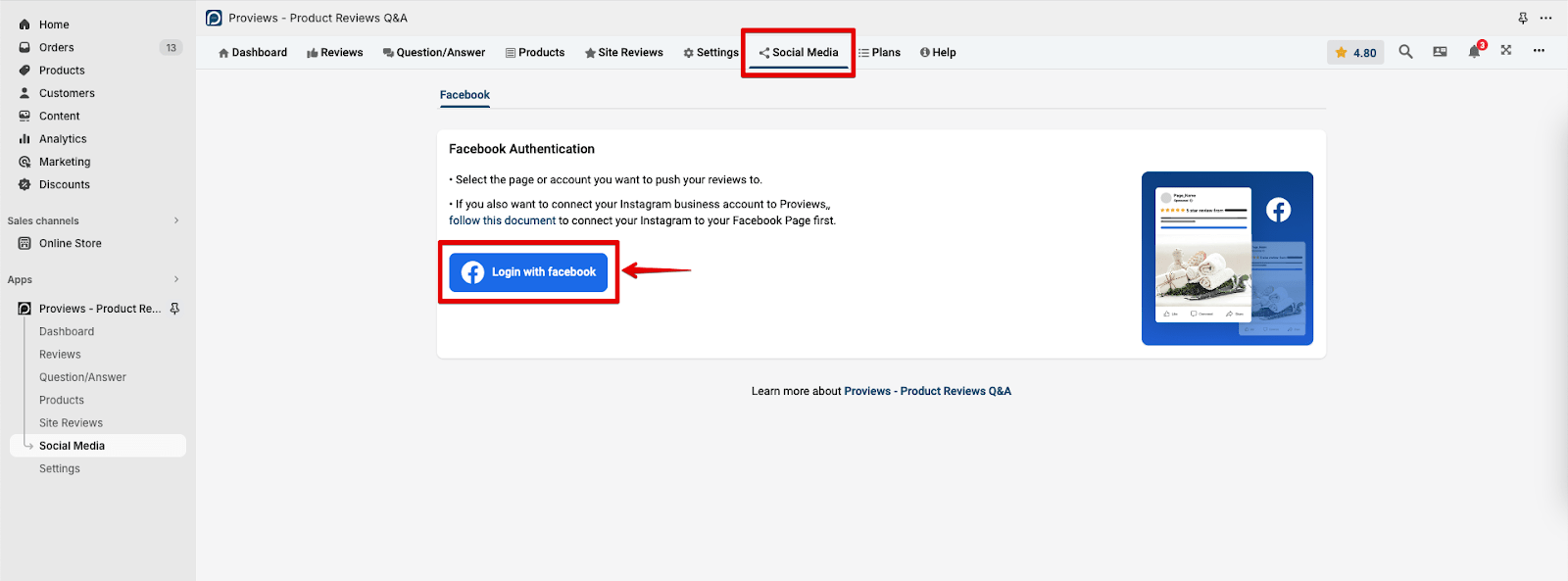Open the three-dot menu beside fullscreen icon
1568x581 pixels.
click(1539, 50)
